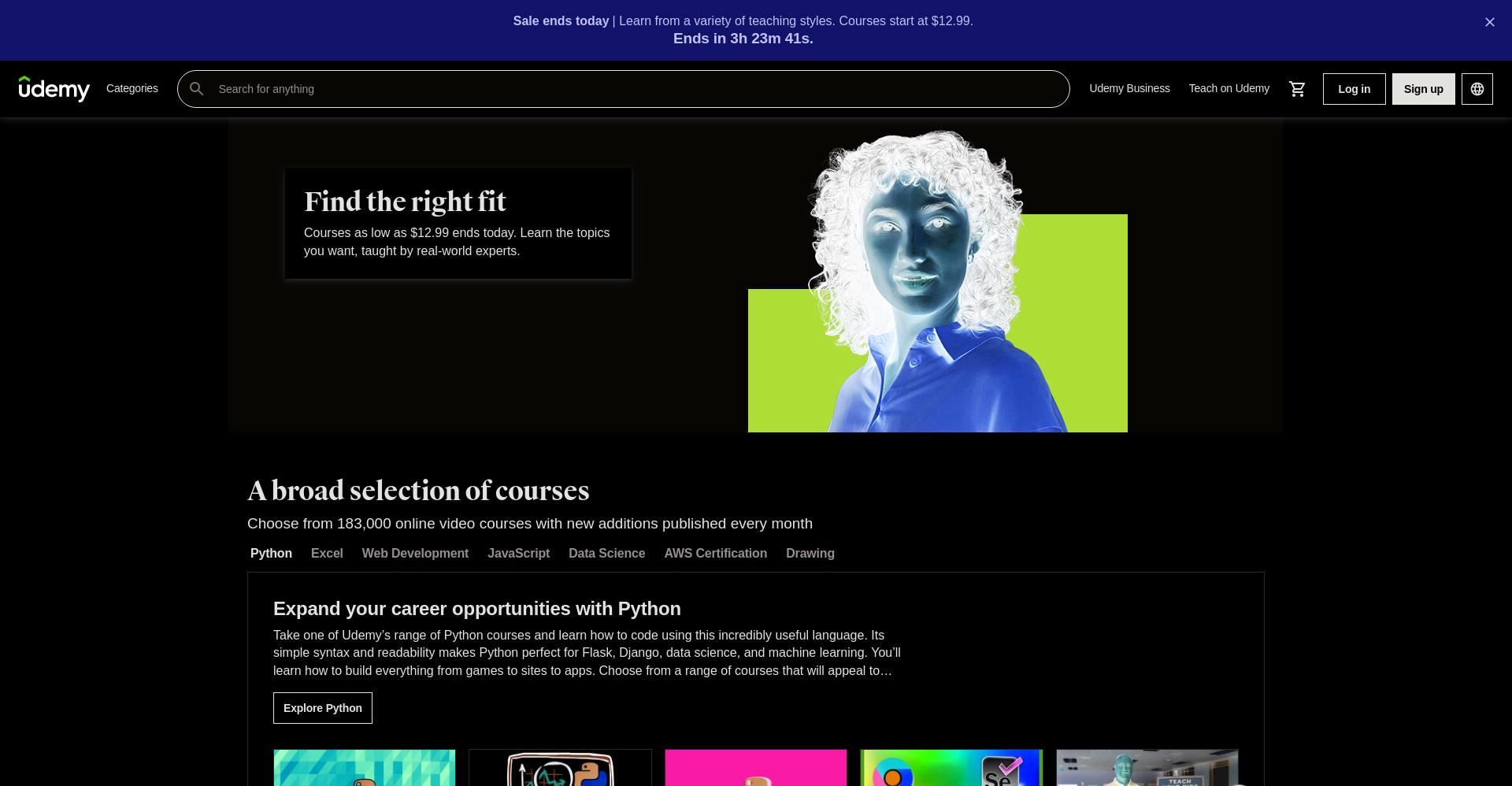Open the Selenium rainbow course thumbnail
Viewport: 1512px width, 786px height.
point(951,768)
